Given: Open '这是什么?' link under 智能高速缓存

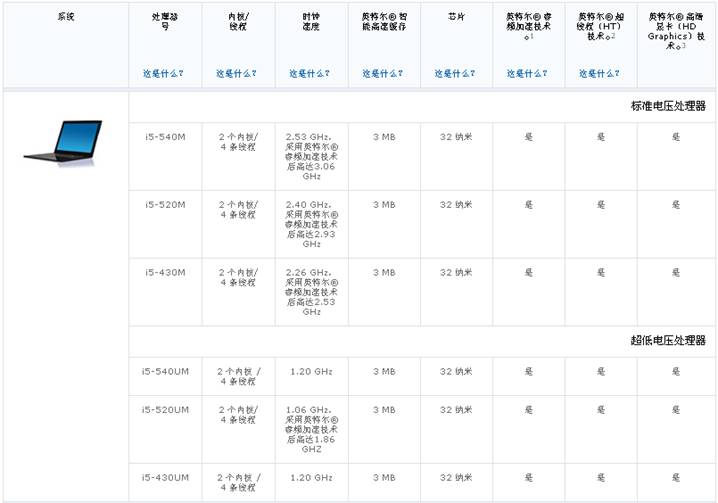Looking at the screenshot, I should [383, 73].
